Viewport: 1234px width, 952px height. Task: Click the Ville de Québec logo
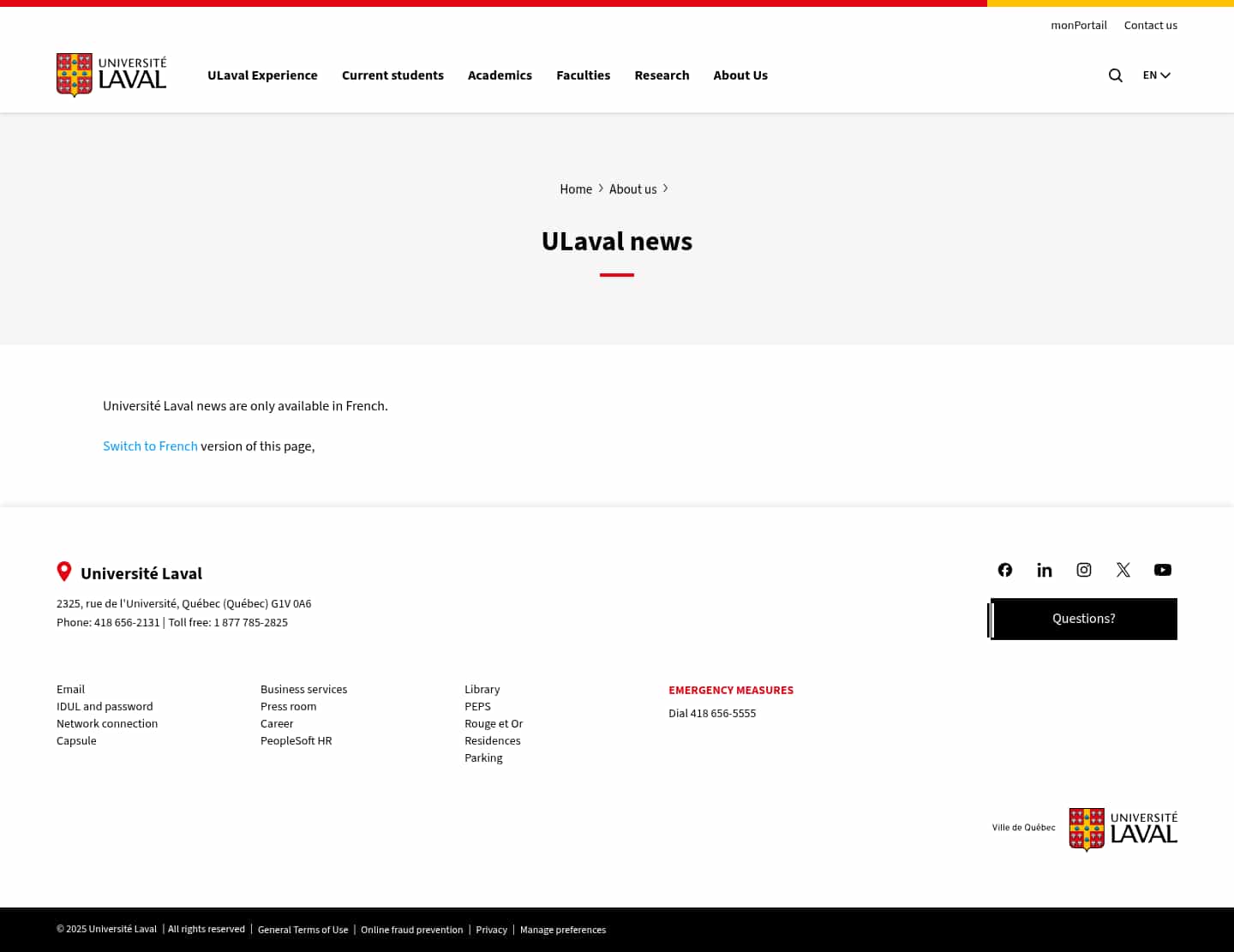point(1023,828)
